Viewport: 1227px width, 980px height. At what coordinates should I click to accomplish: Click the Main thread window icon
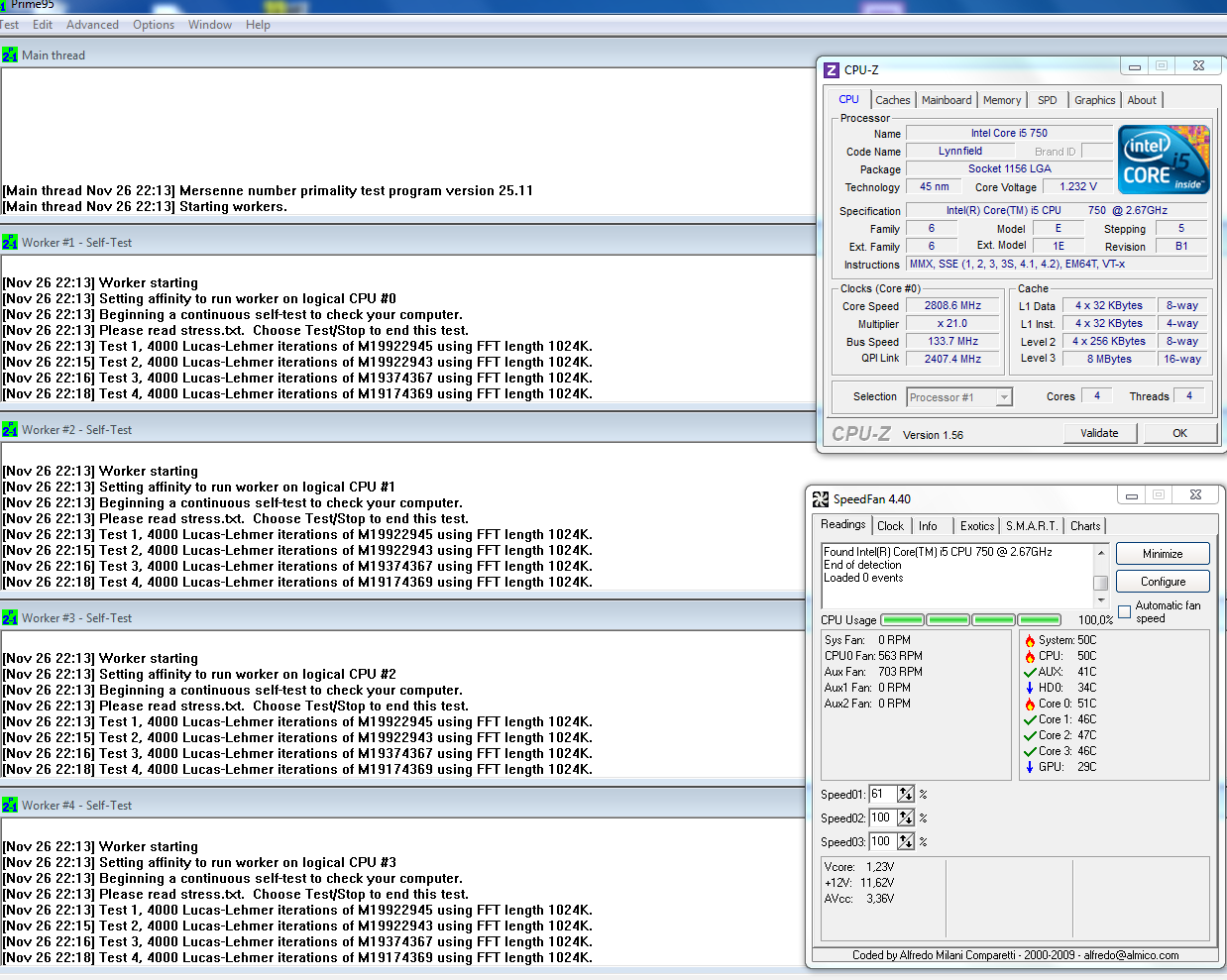(9, 55)
